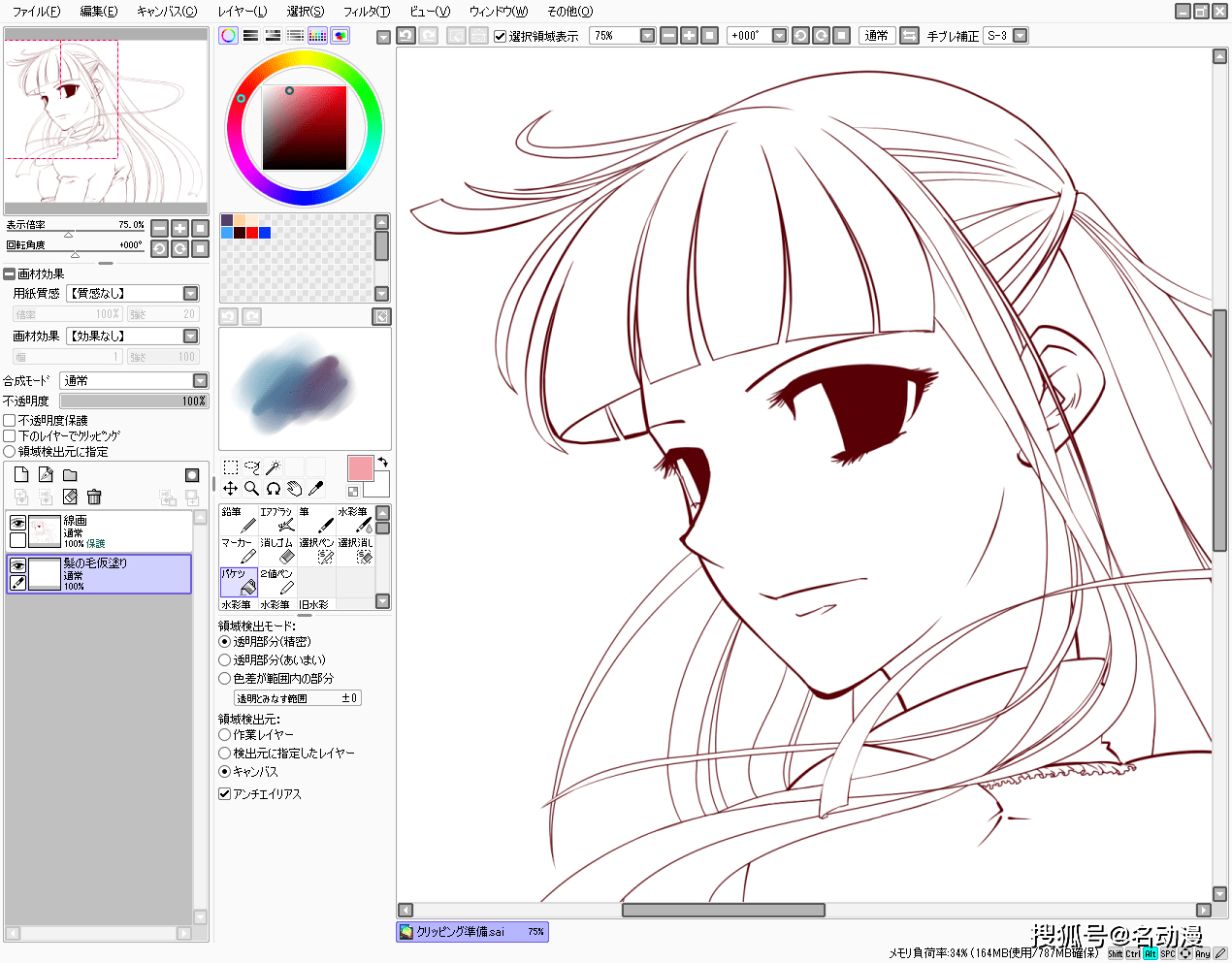The image size is (1232, 963).
Task: Select the Hand pan tool
Action: point(295,489)
